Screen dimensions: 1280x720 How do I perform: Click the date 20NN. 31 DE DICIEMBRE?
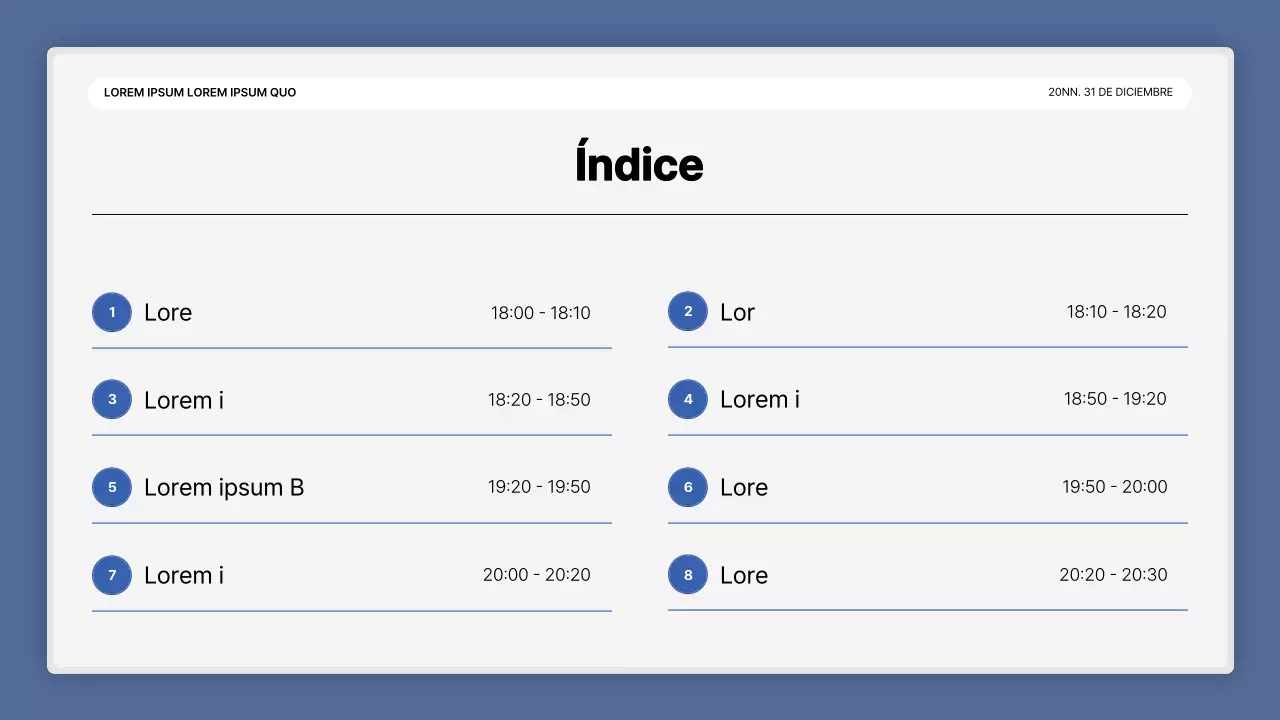click(1110, 93)
